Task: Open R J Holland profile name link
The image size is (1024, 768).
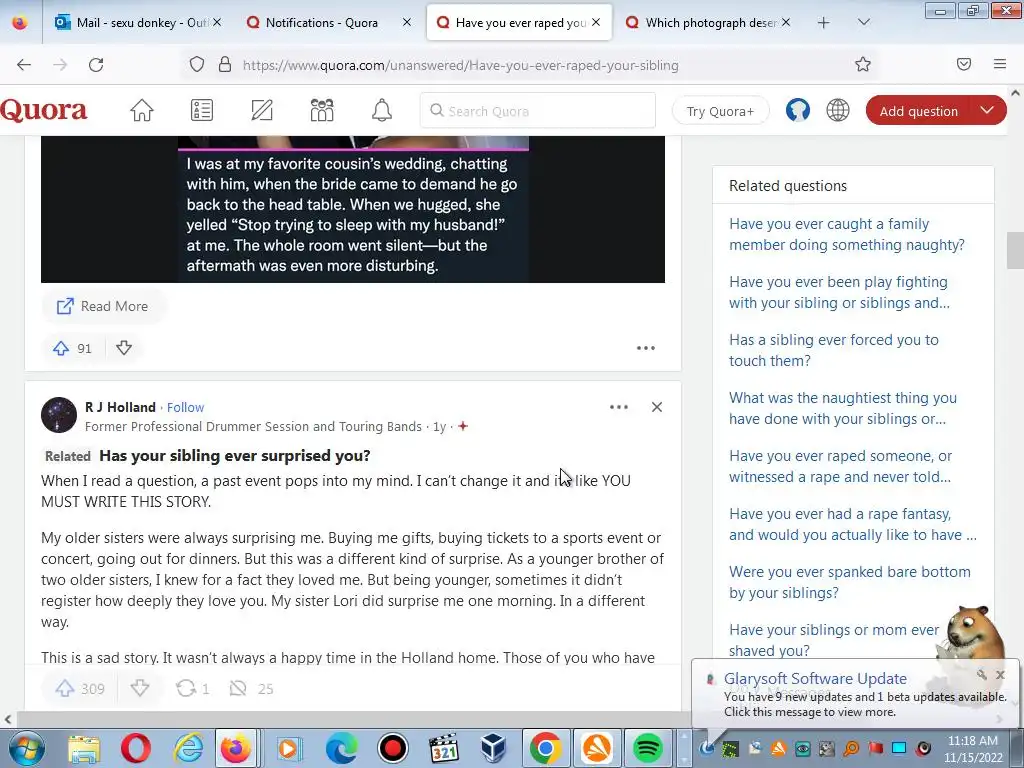Action: point(120,408)
